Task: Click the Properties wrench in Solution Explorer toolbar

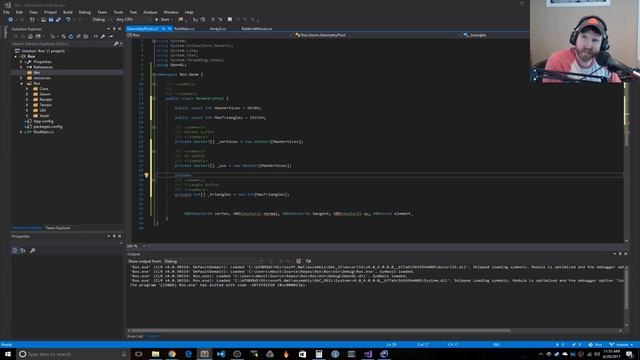Action: (103, 36)
